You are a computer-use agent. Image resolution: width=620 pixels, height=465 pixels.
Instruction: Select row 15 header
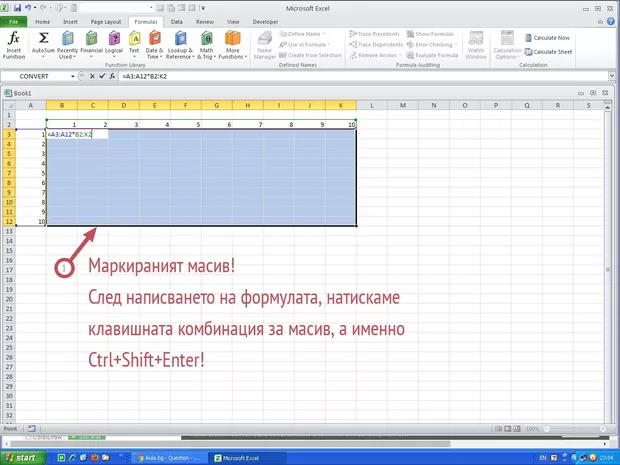[x=9, y=251]
